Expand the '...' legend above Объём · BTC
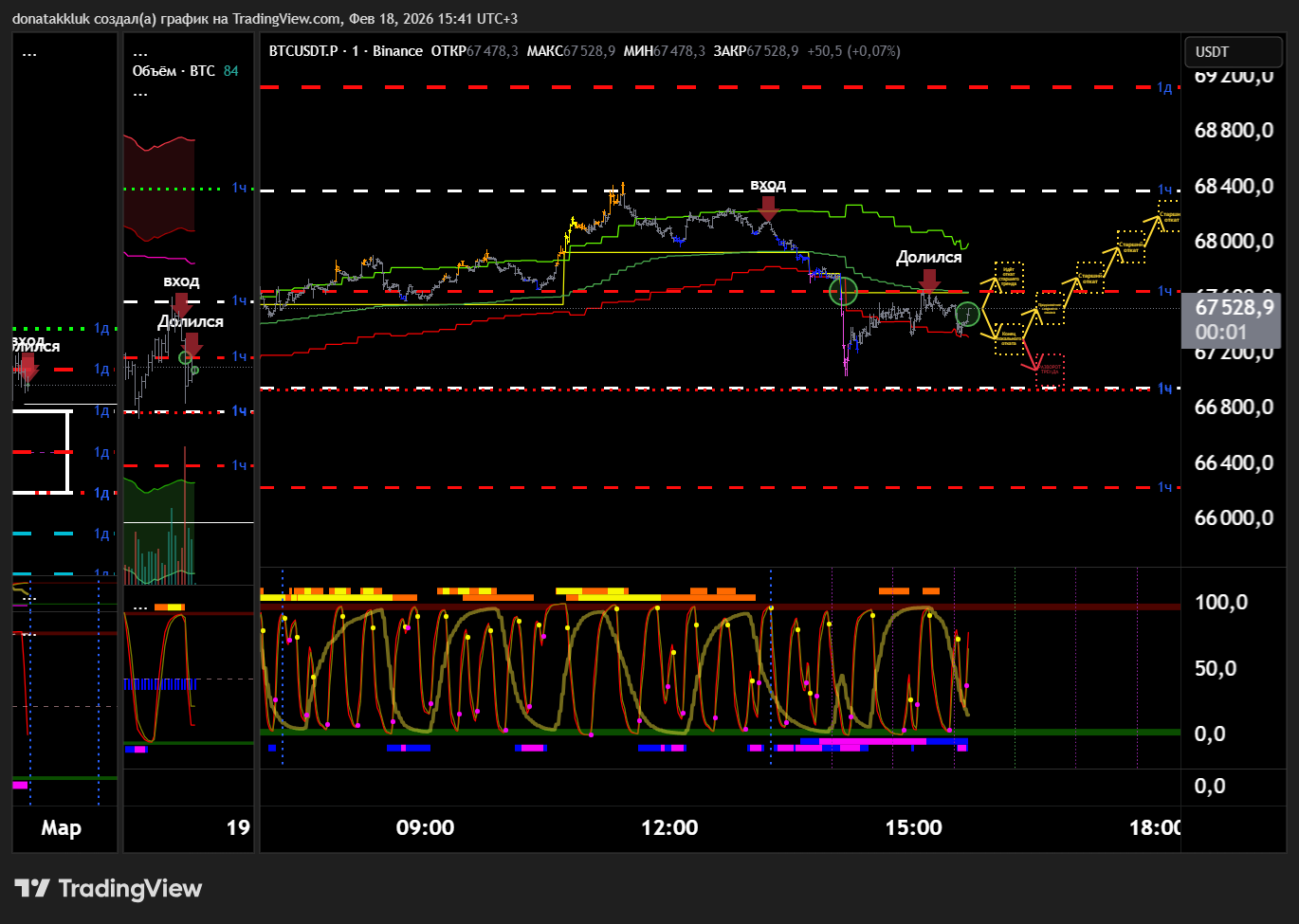The image size is (1299, 924). click(x=140, y=53)
